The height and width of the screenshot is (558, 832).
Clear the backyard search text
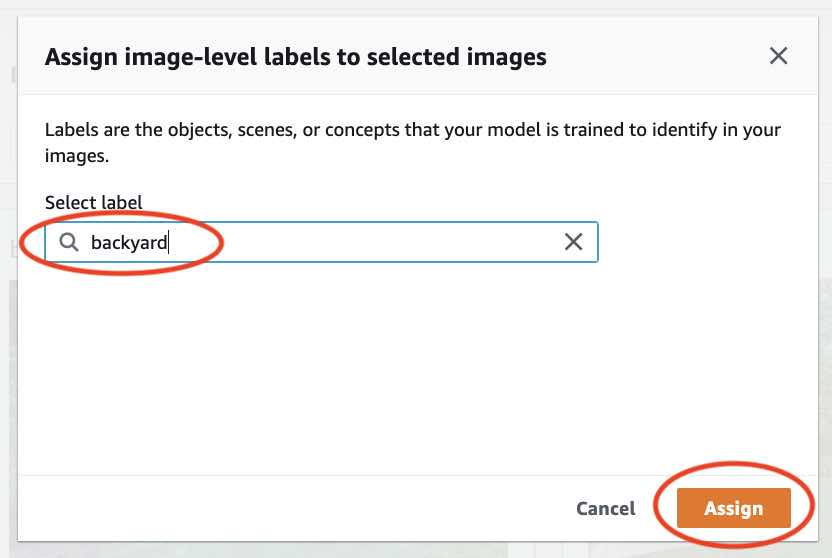click(x=574, y=242)
